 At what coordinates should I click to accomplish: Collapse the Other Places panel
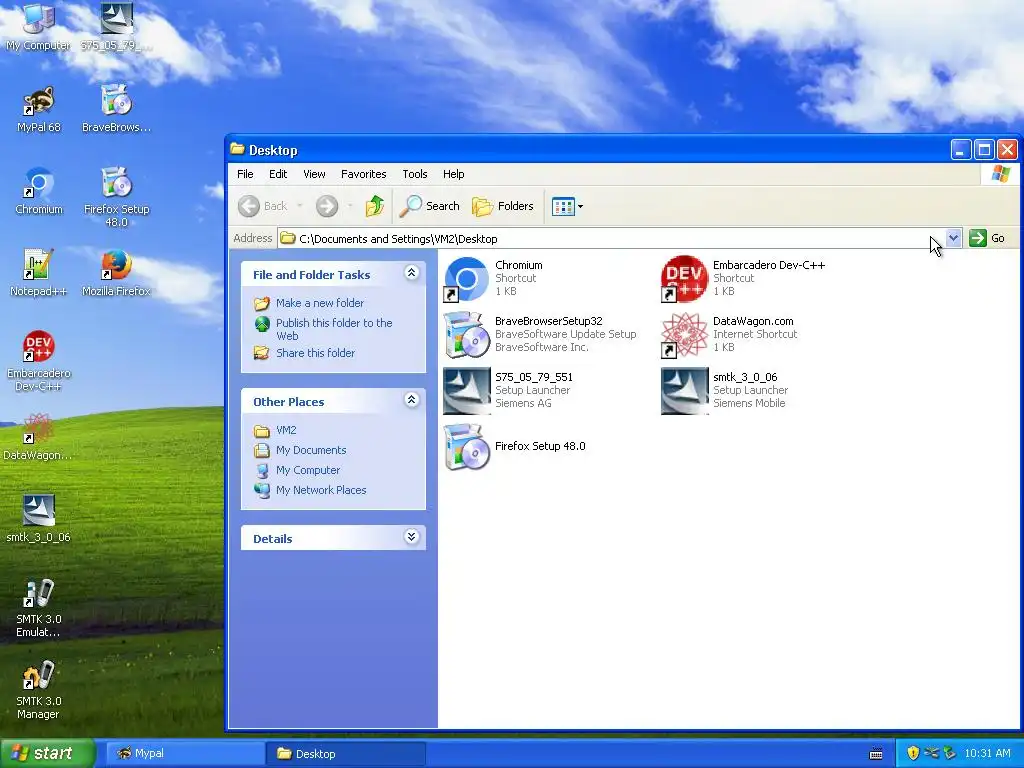(411, 400)
